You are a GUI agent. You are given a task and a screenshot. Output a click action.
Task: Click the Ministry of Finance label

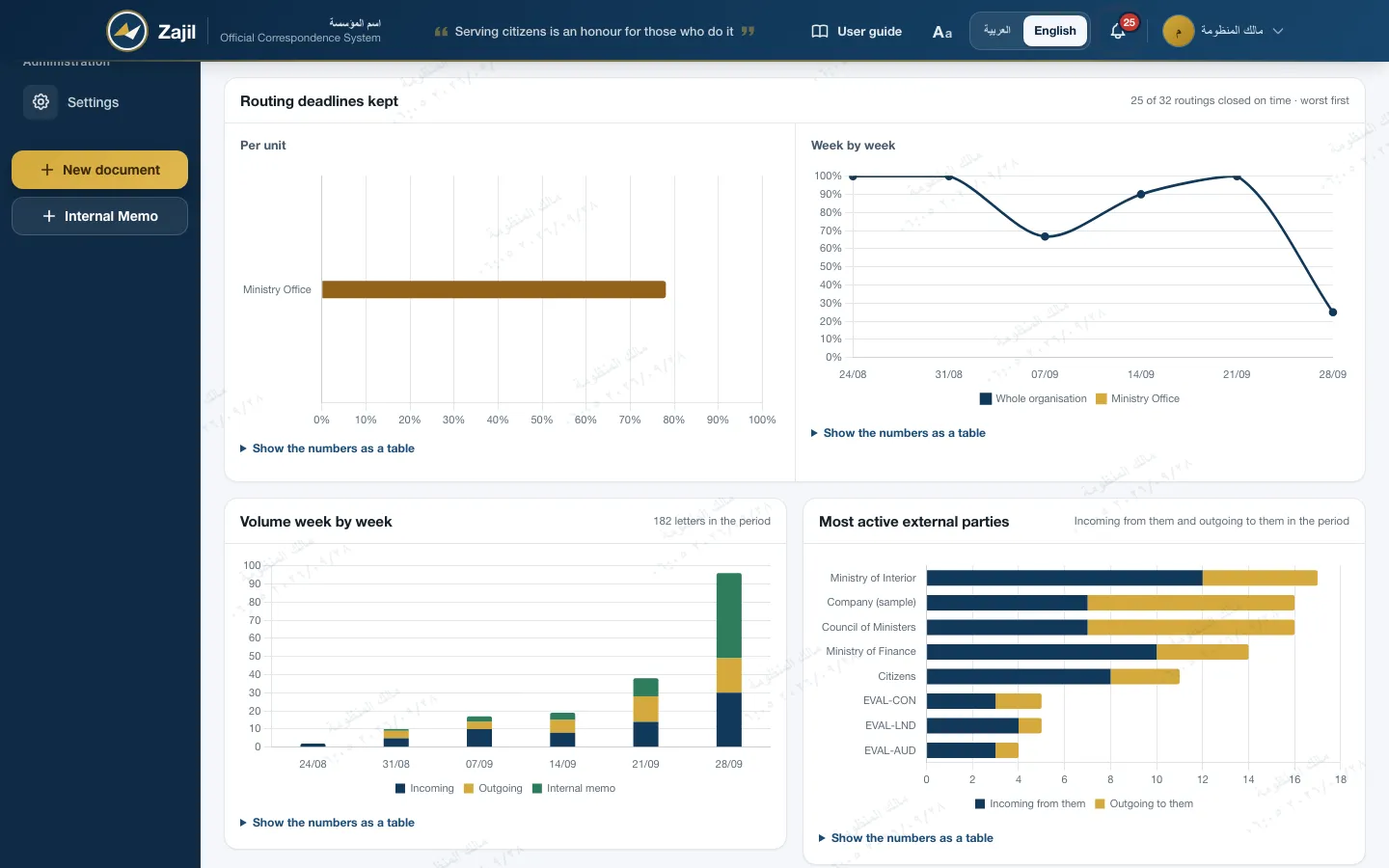(871, 651)
